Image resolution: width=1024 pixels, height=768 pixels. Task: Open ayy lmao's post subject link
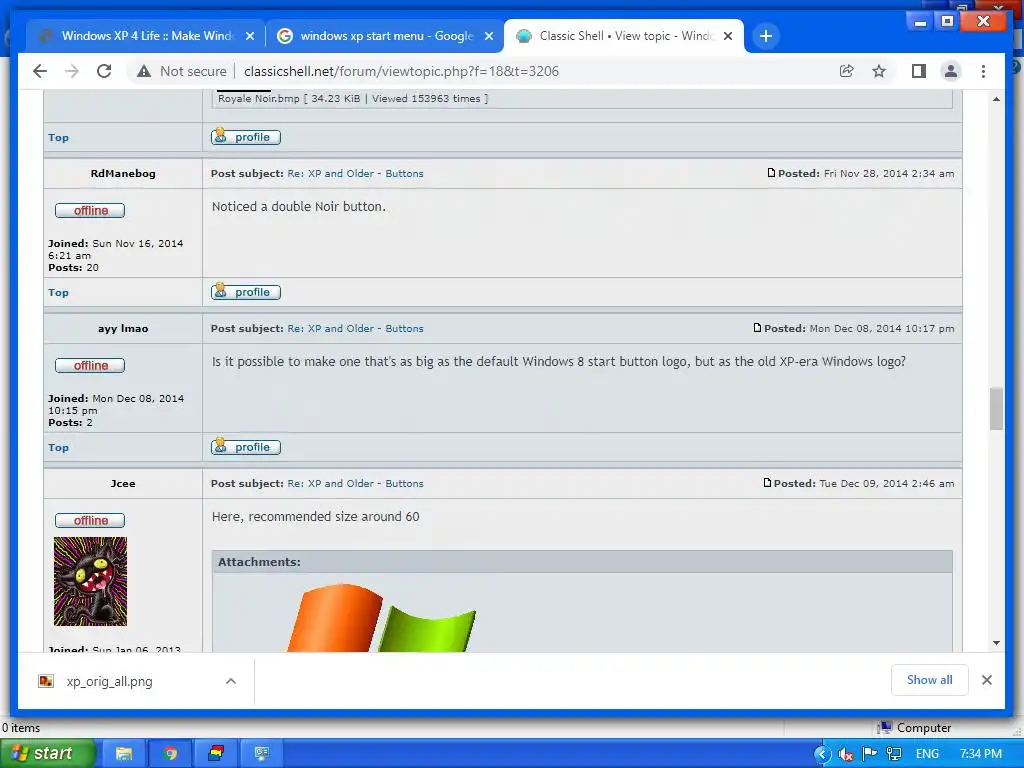pos(355,328)
